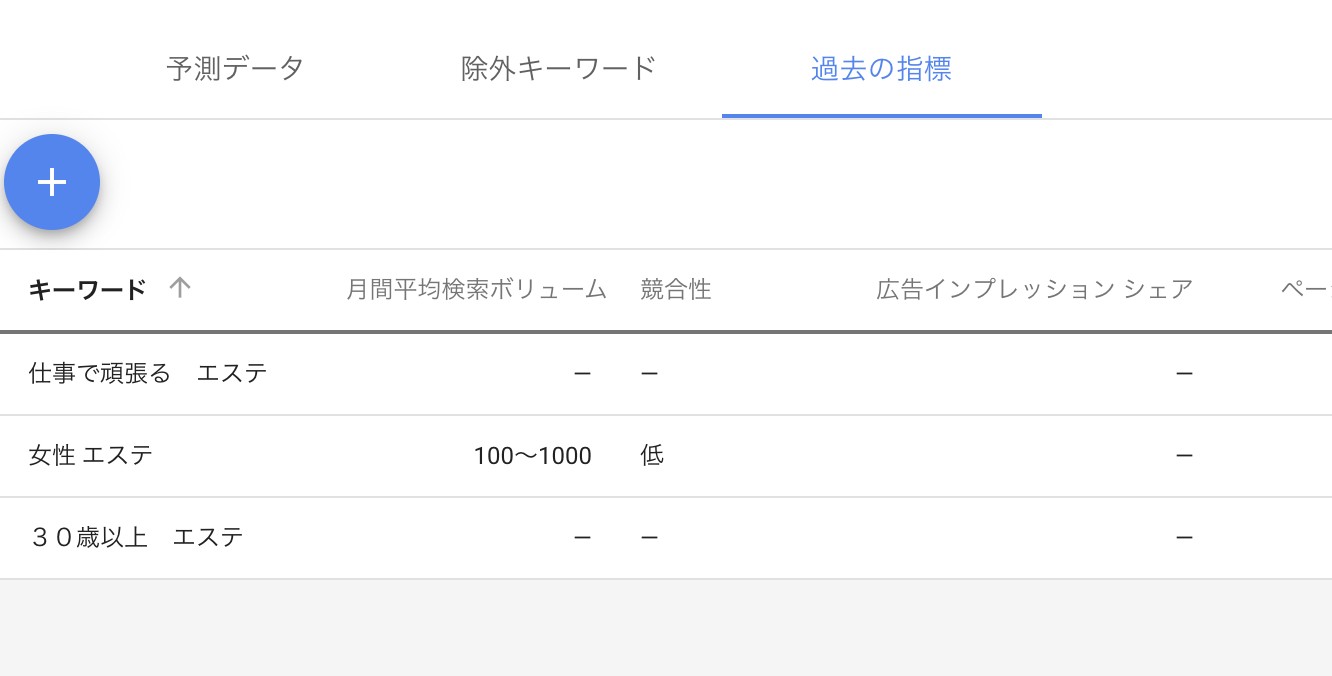Click the 100〜1000 search volume cell
1332x676 pixels.
point(533,456)
